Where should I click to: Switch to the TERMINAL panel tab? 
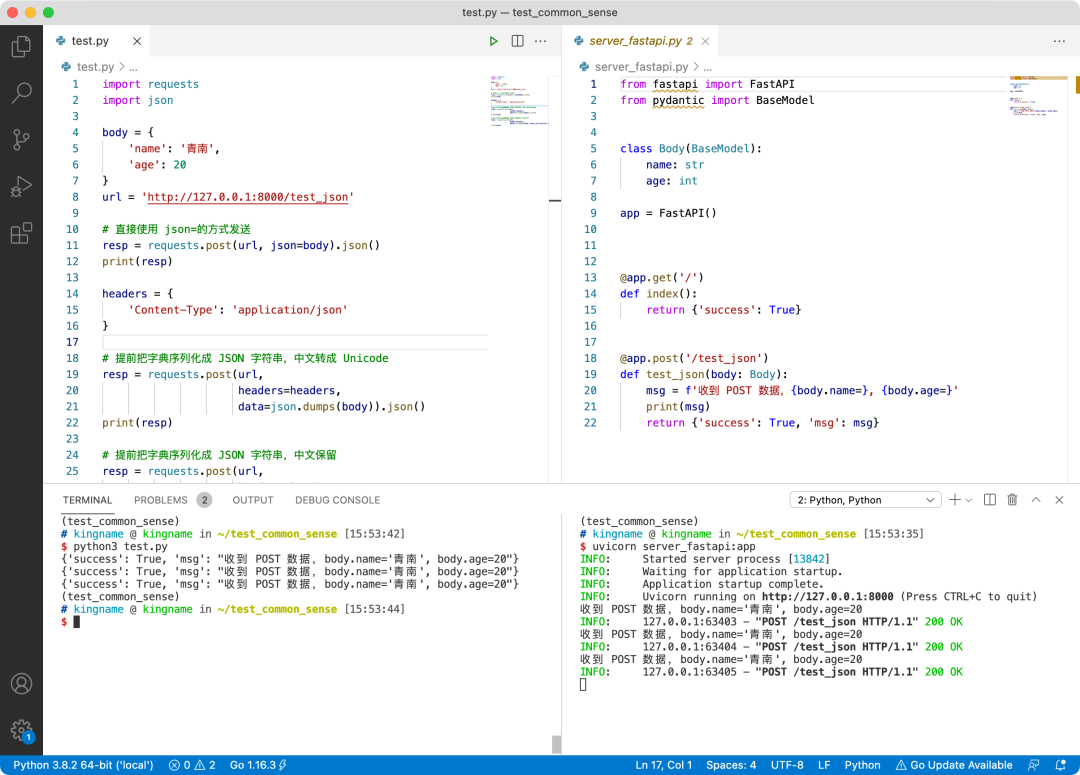click(87, 500)
